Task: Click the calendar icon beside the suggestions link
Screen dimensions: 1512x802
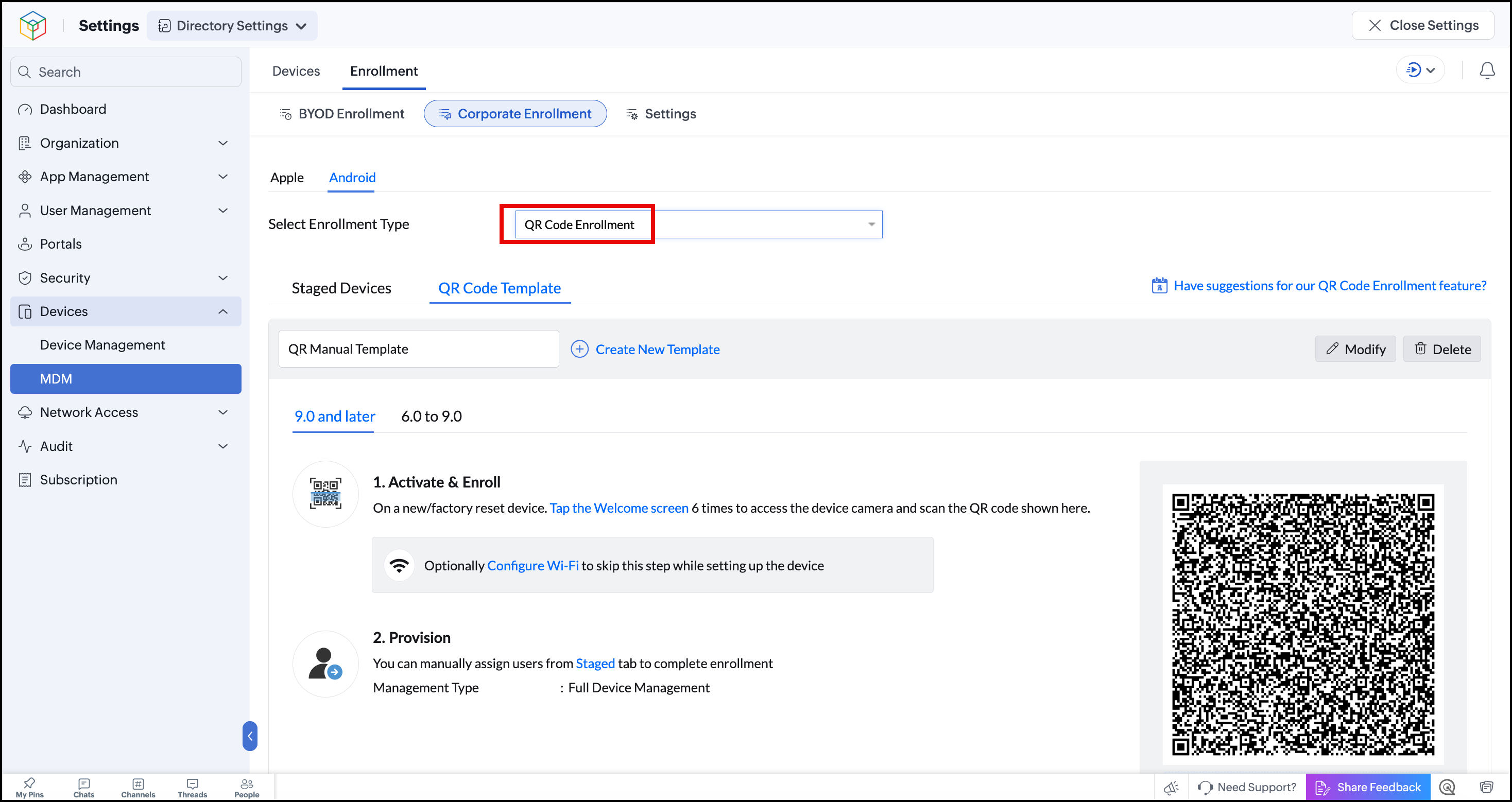Action: [x=1159, y=286]
